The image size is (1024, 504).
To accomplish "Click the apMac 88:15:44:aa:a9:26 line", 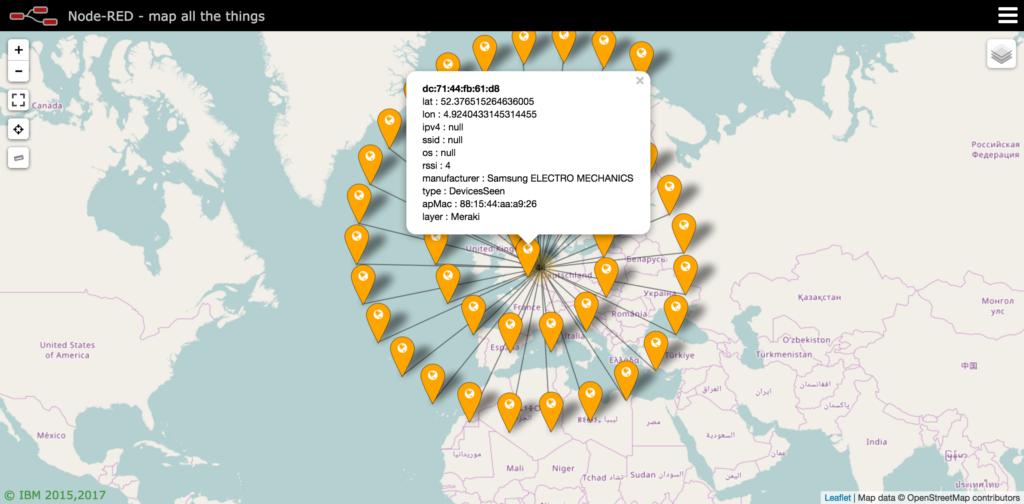I will [x=479, y=204].
